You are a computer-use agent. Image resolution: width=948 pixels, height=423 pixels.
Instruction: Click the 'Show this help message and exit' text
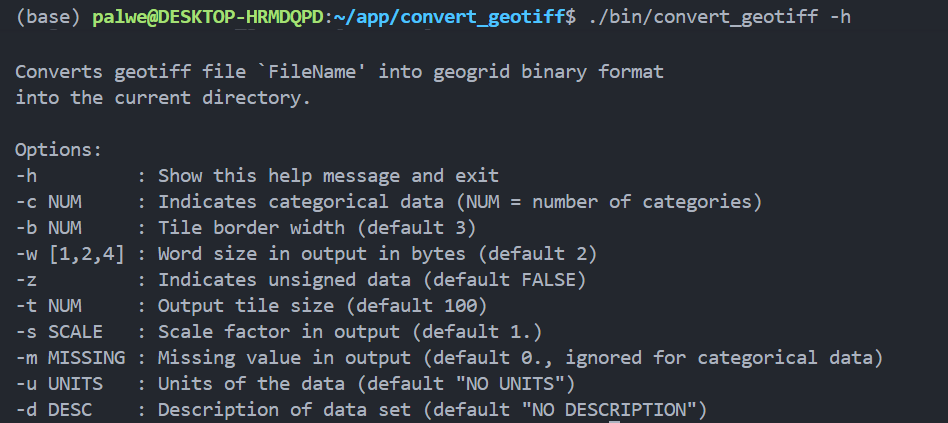click(329, 176)
